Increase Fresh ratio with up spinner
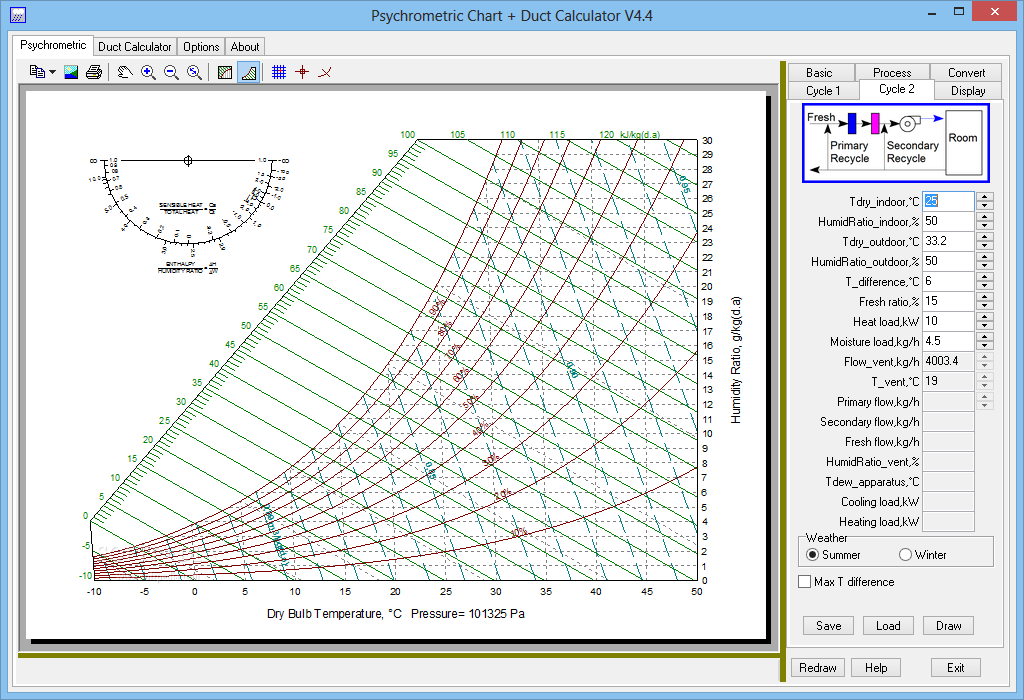The image size is (1024, 700). pyautogui.click(x=985, y=296)
